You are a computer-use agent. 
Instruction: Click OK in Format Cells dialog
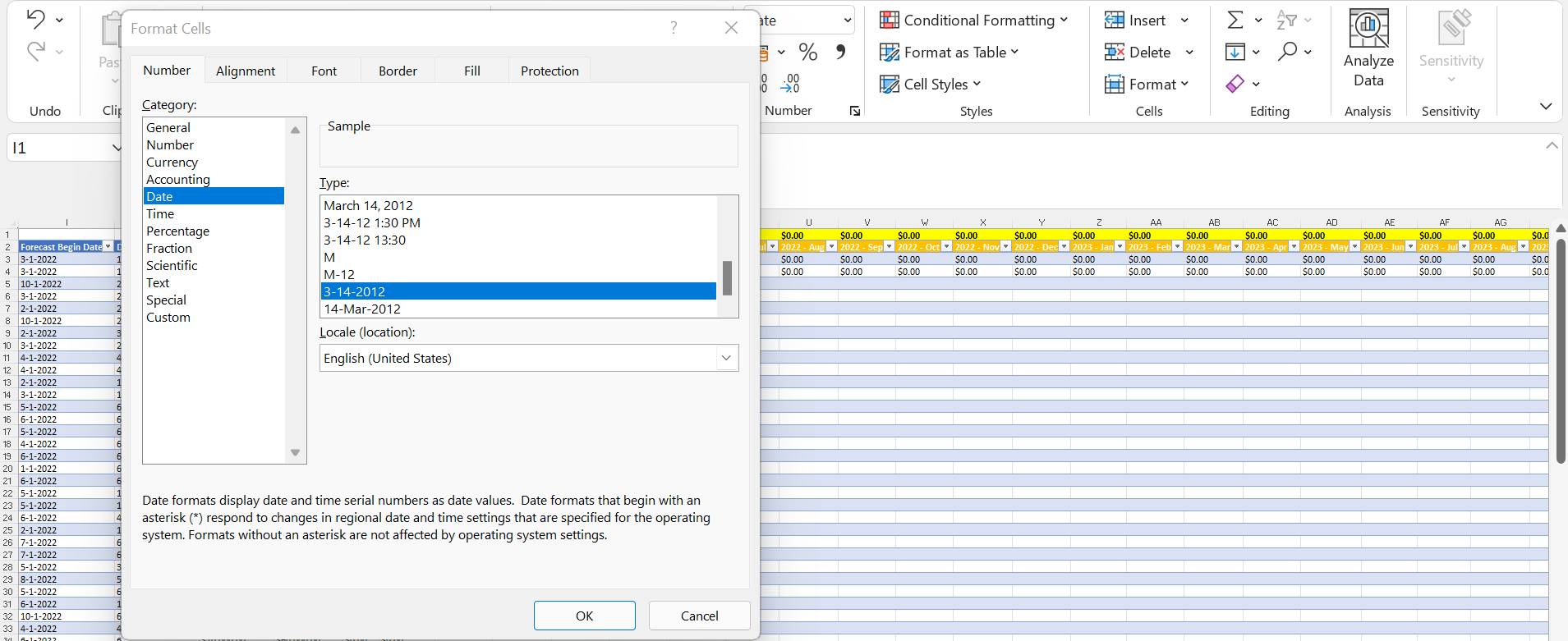point(585,616)
